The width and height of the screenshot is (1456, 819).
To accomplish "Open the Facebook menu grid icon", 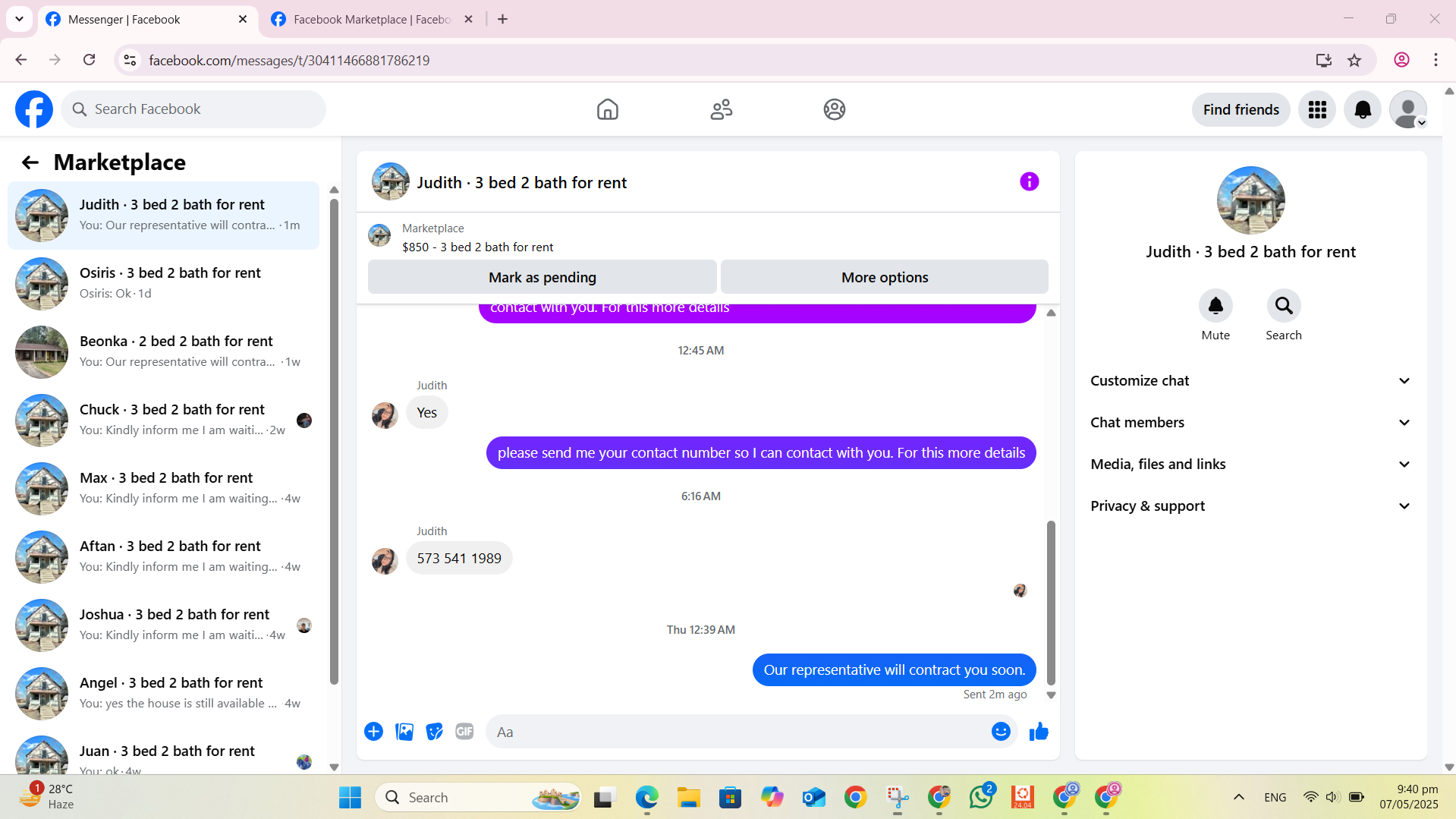I will pos(1317,109).
